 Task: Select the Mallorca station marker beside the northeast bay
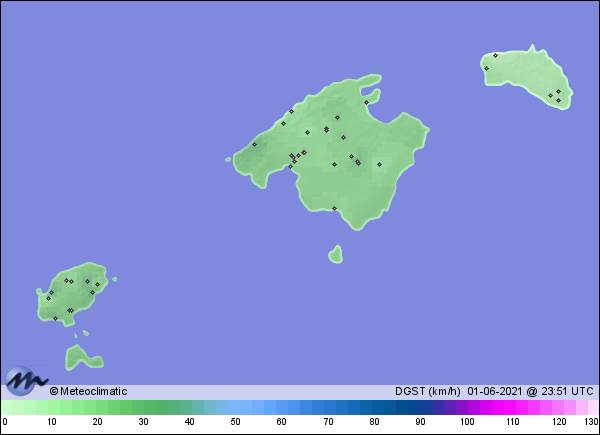pos(367,103)
